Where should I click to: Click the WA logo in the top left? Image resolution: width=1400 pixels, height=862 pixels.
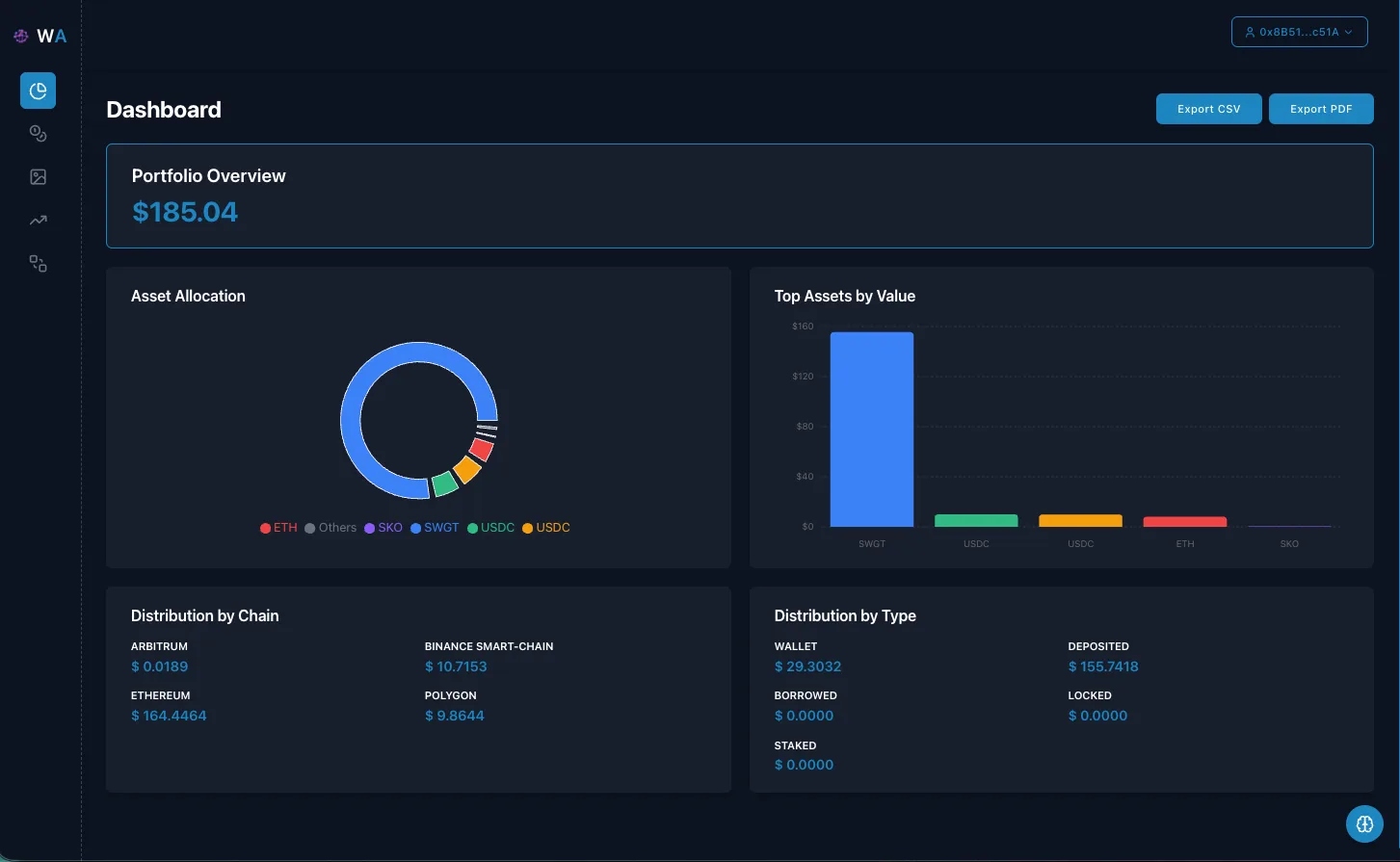point(39,36)
